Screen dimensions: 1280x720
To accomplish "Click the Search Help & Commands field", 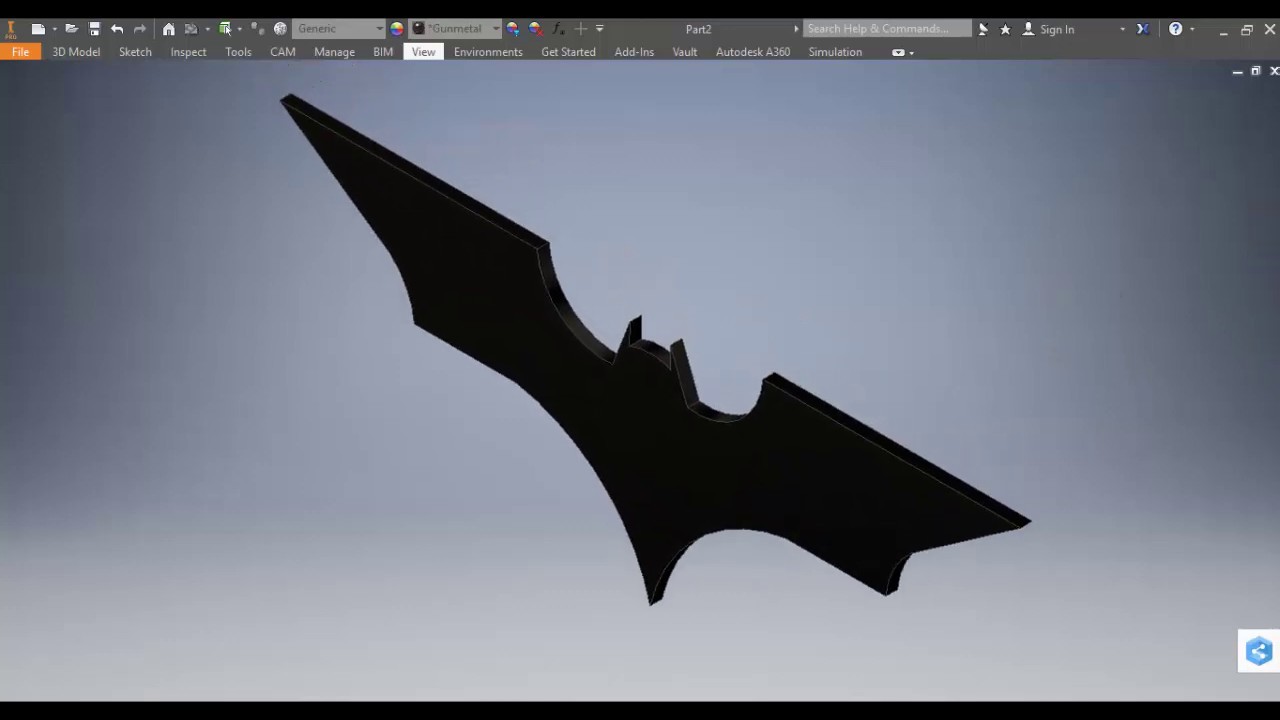I will pyautogui.click(x=887, y=29).
